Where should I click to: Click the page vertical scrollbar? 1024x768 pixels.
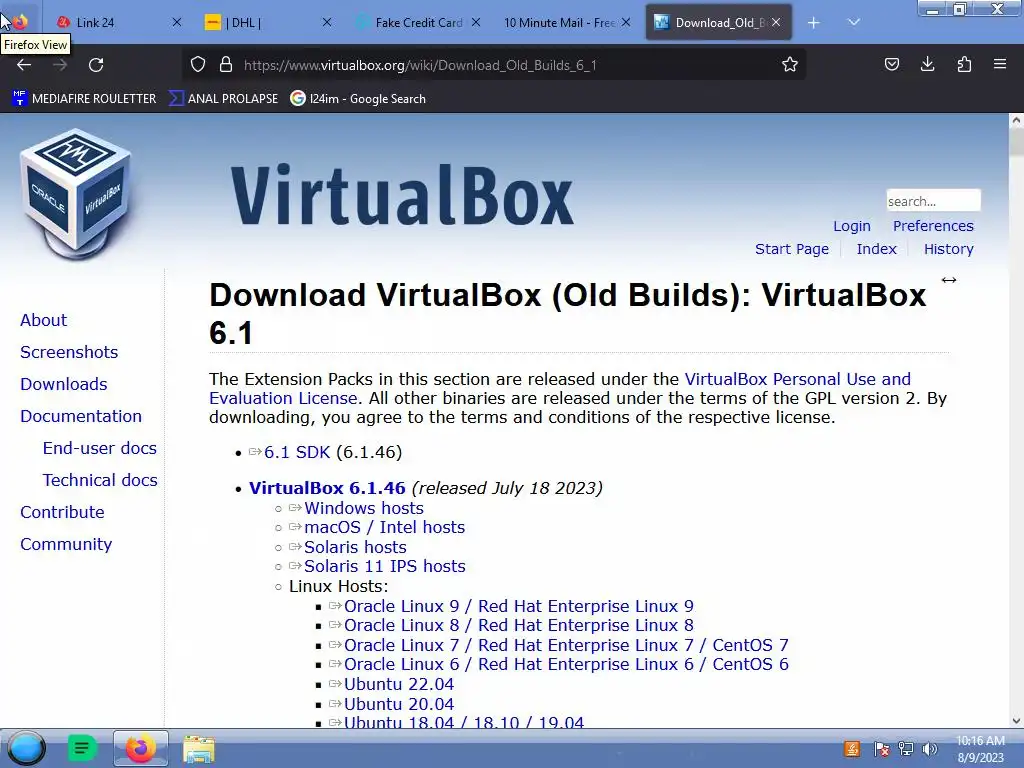tap(1016, 420)
